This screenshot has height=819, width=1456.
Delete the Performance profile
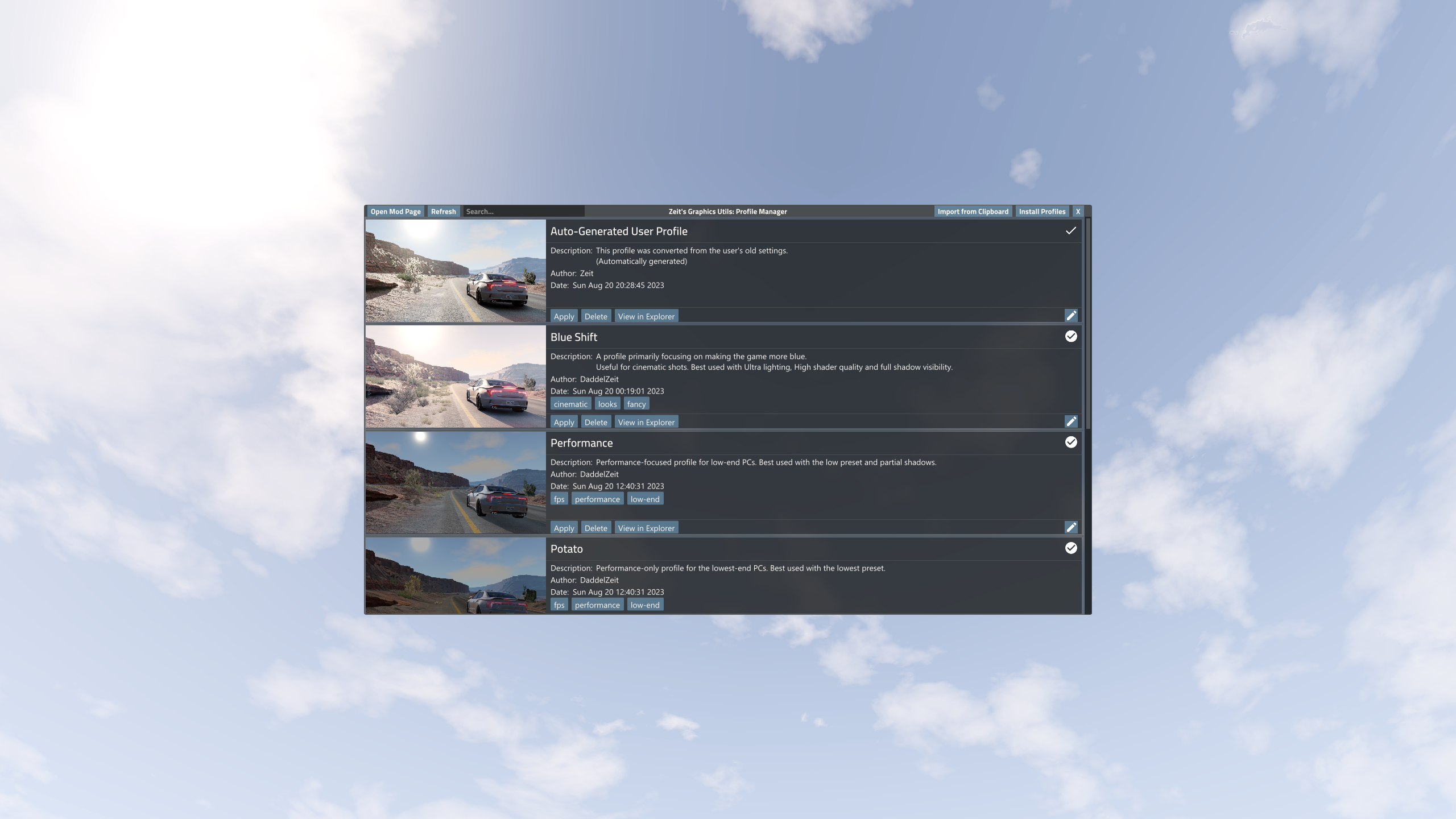click(595, 528)
